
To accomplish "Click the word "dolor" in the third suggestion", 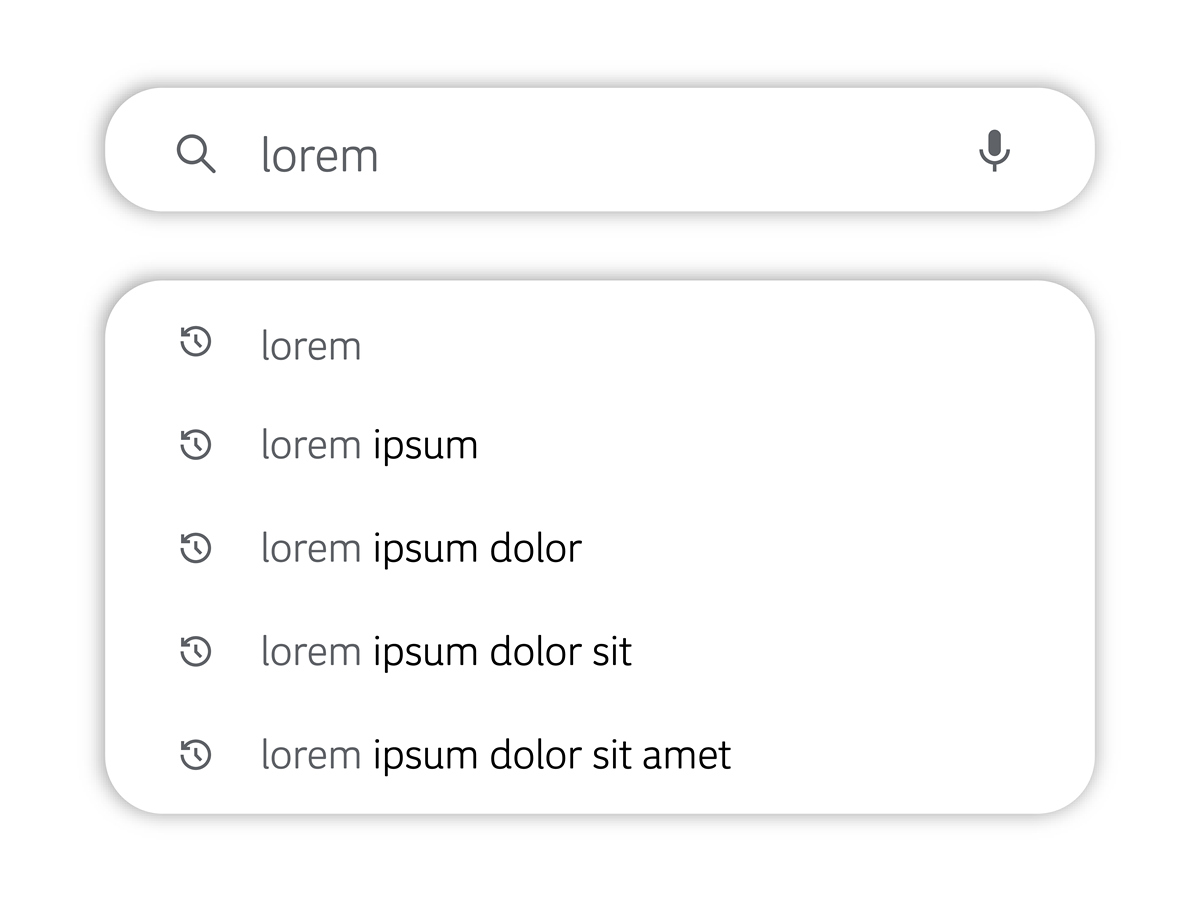I will 535,548.
